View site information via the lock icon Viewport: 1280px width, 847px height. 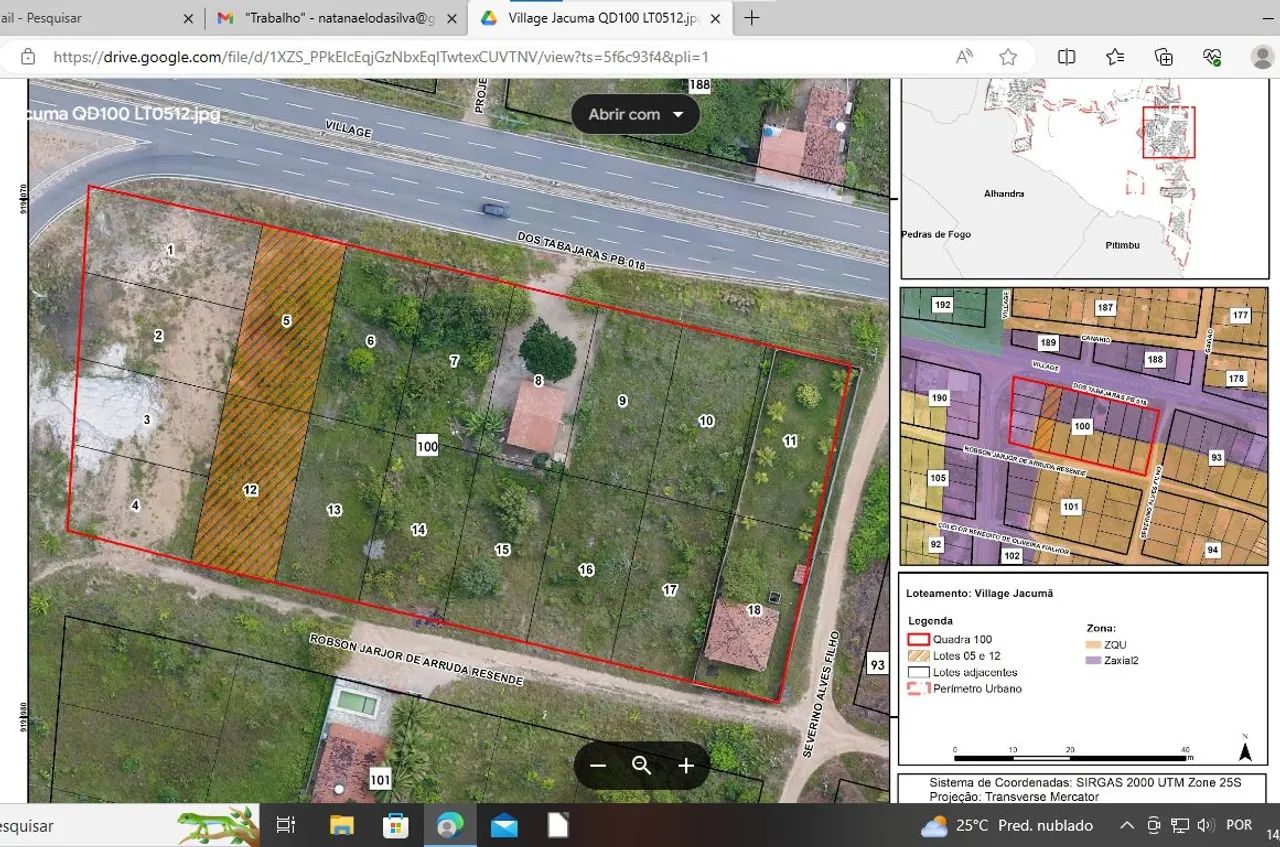28,57
